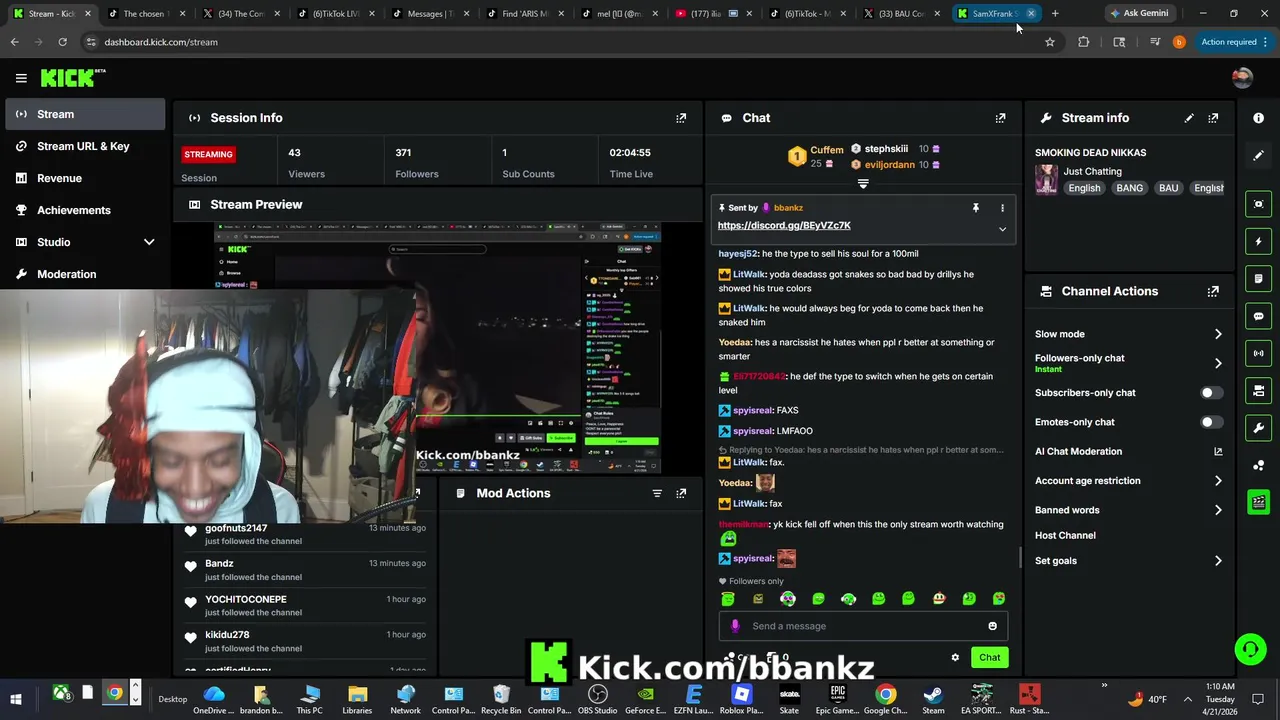The height and width of the screenshot is (720, 1280).
Task: Expand the Banned words settings
Action: click(1218, 510)
